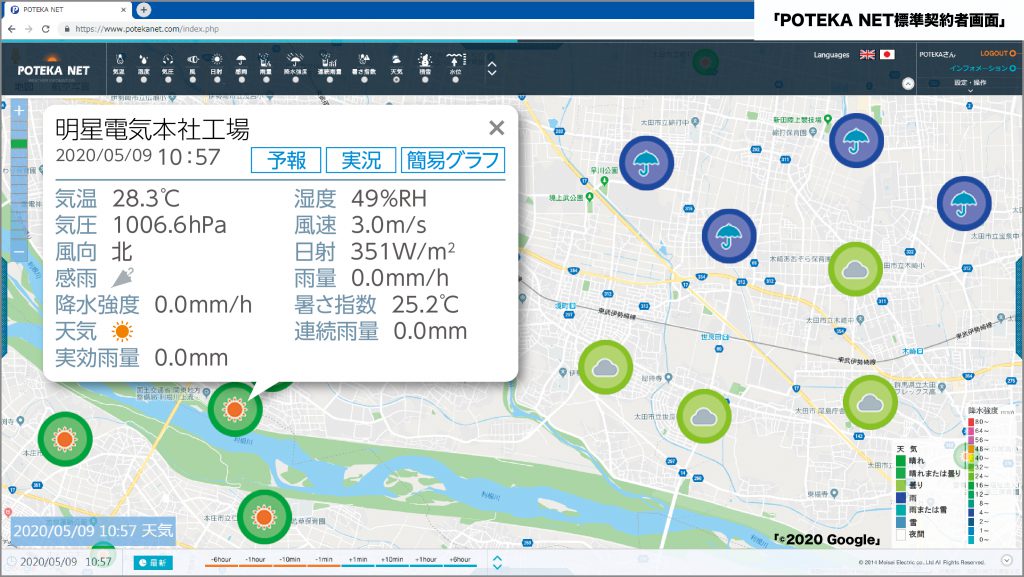Click the 気温 thermometer icon
Image resolution: width=1024 pixels, height=577 pixels.
(x=119, y=59)
